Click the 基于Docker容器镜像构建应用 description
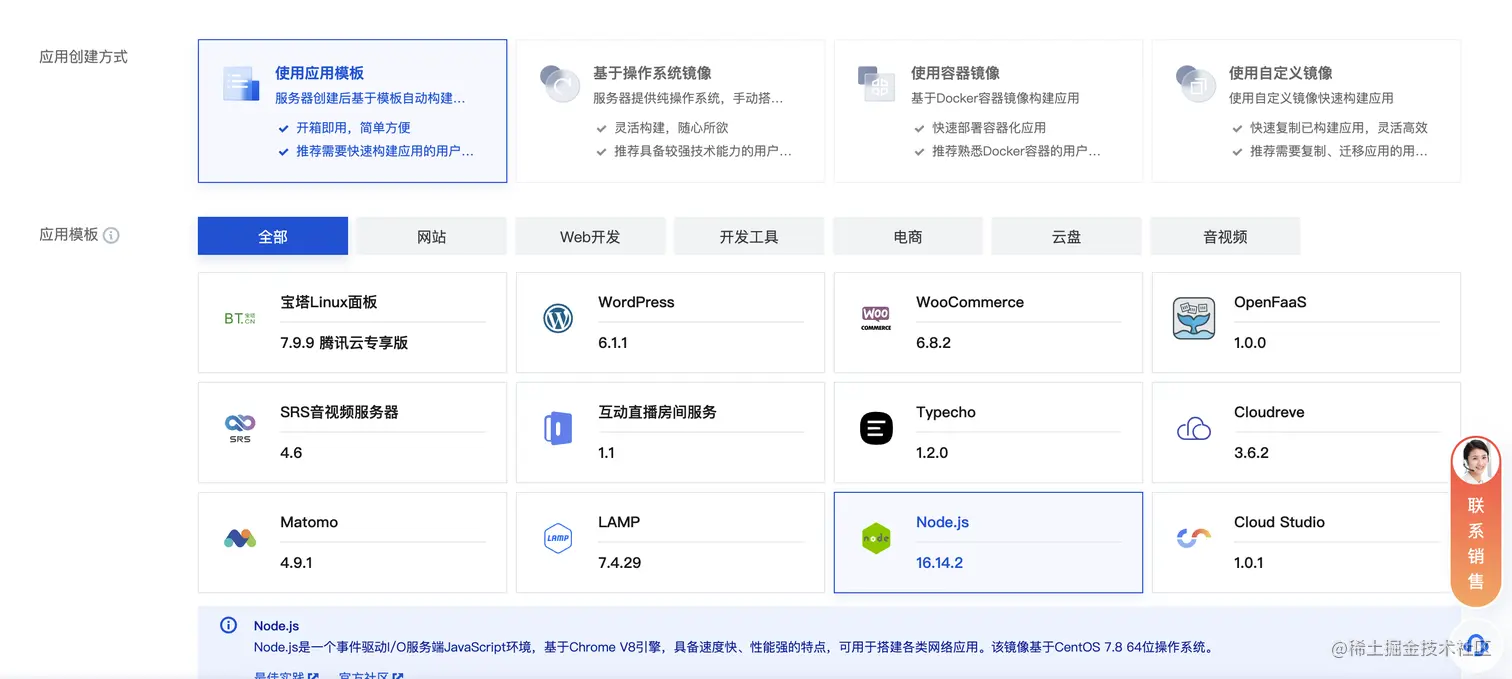This screenshot has height=679, width=1512. [995, 98]
